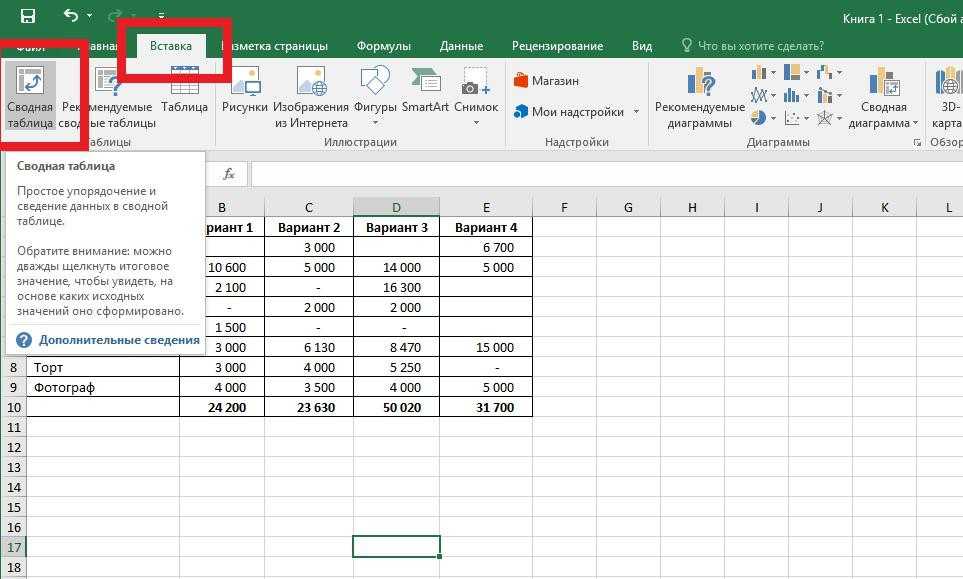This screenshot has height=579, width=963.
Task: Launch the Диаграммы dialog box launcher
Action: [917, 142]
